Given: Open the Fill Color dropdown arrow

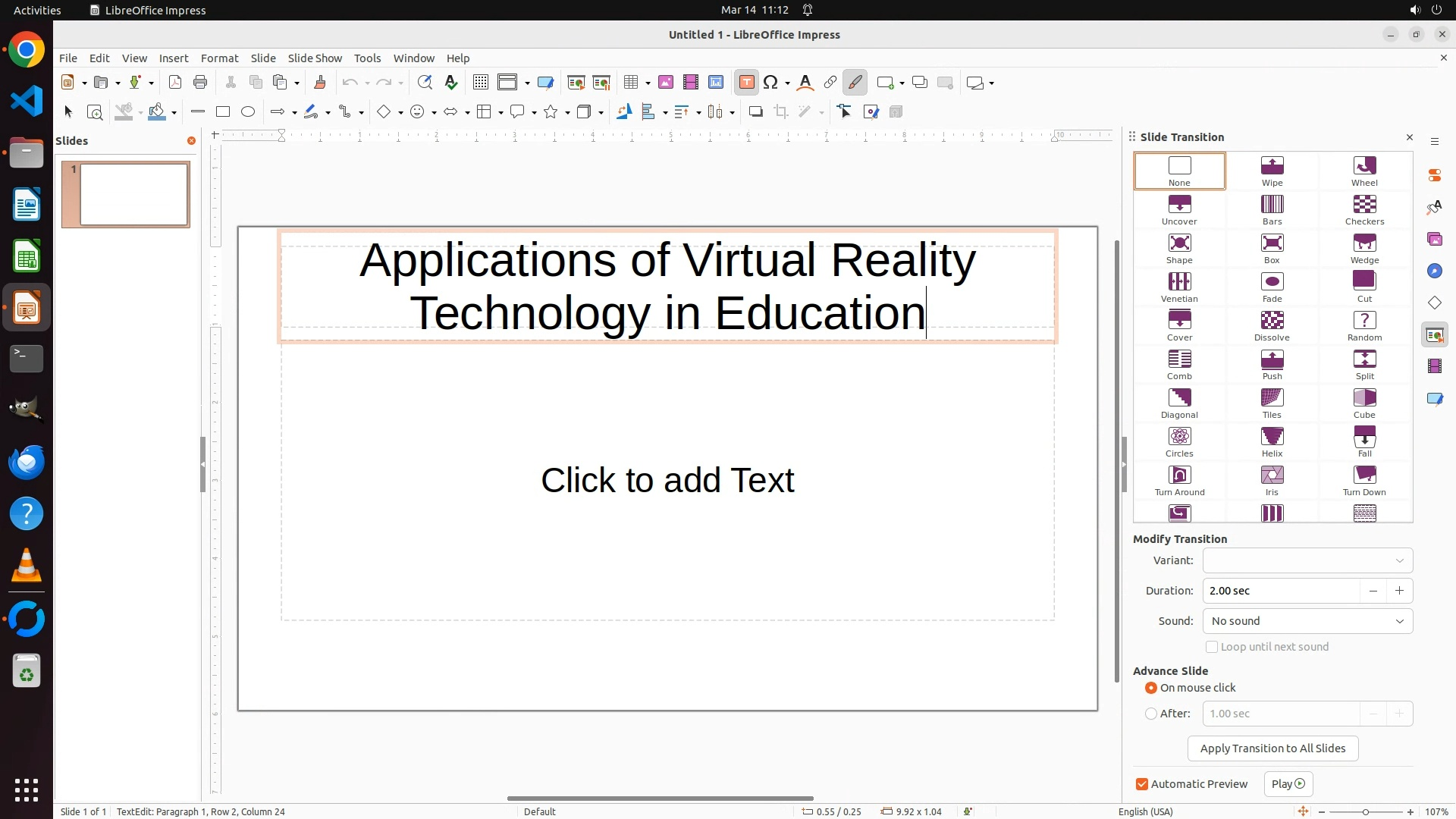Looking at the screenshot, I should (x=174, y=113).
